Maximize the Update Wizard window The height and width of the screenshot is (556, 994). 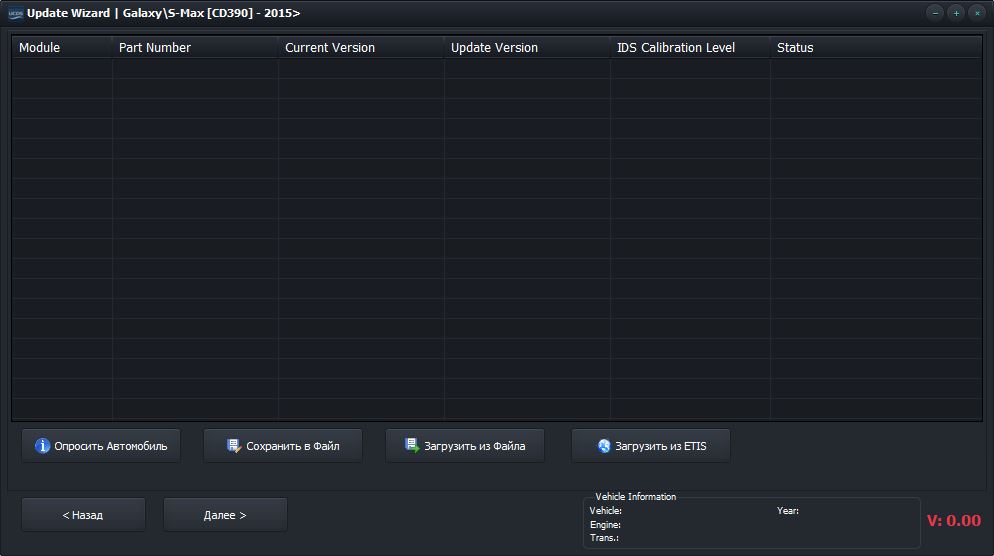pyautogui.click(x=956, y=13)
